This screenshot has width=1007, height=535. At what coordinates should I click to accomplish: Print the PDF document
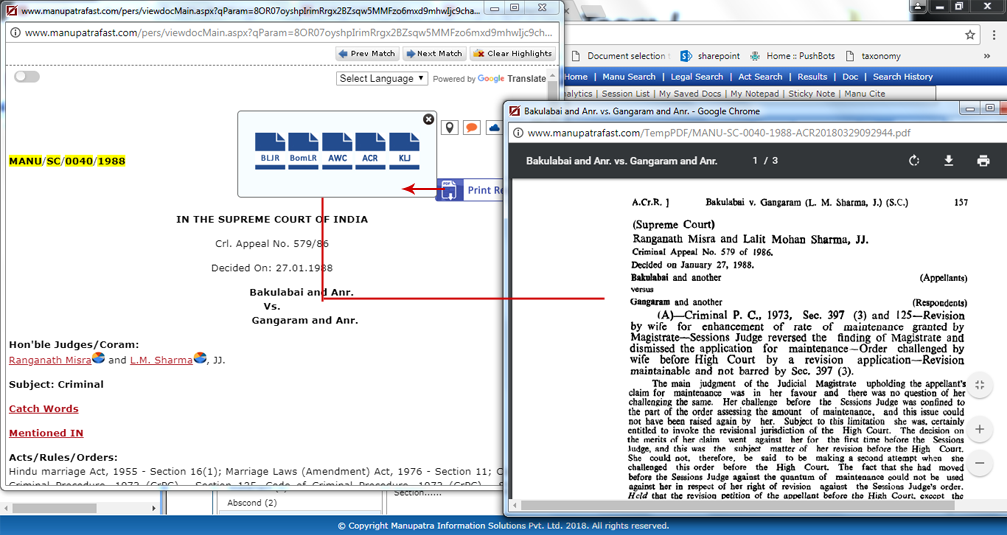[x=983, y=161]
